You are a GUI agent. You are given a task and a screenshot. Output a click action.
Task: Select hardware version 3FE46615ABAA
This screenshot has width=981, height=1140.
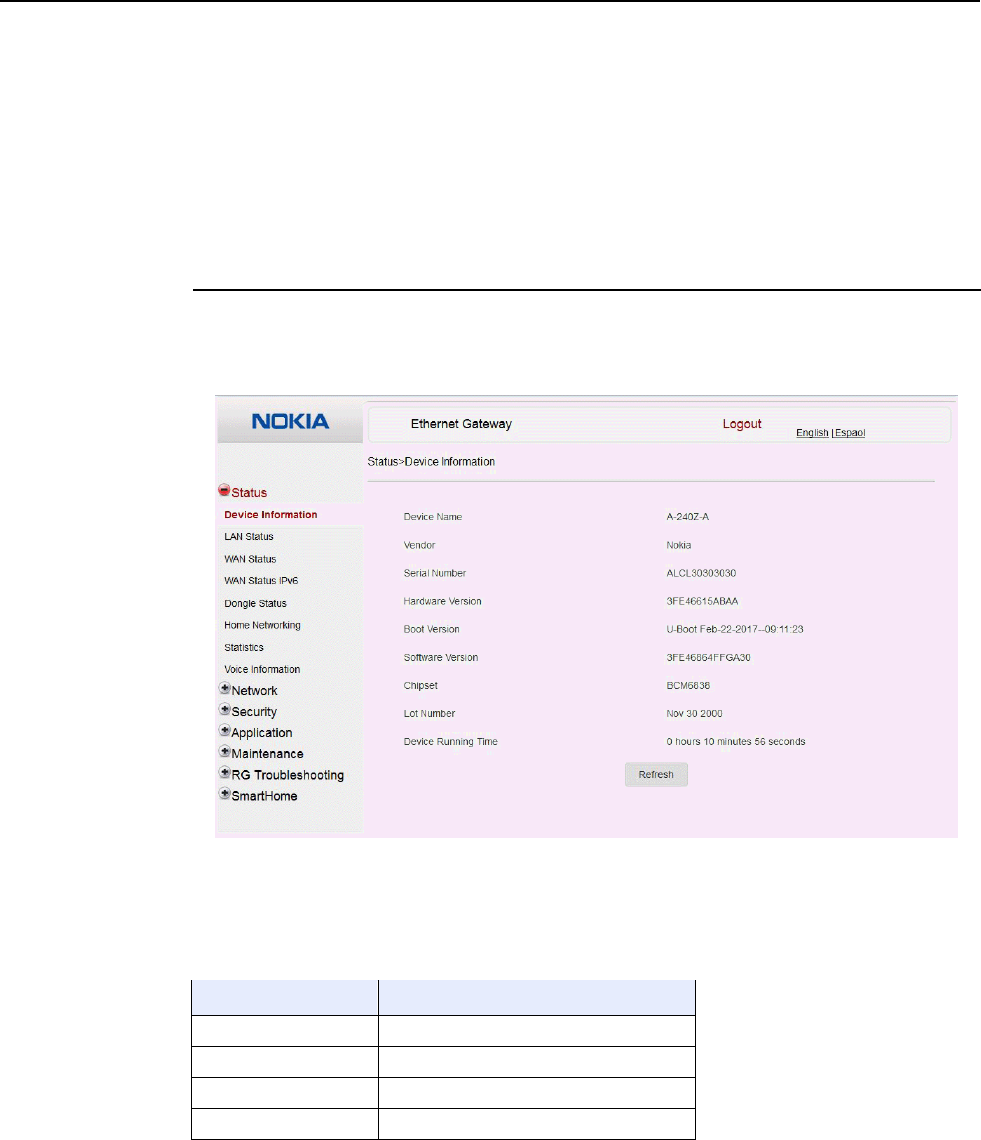[702, 601]
